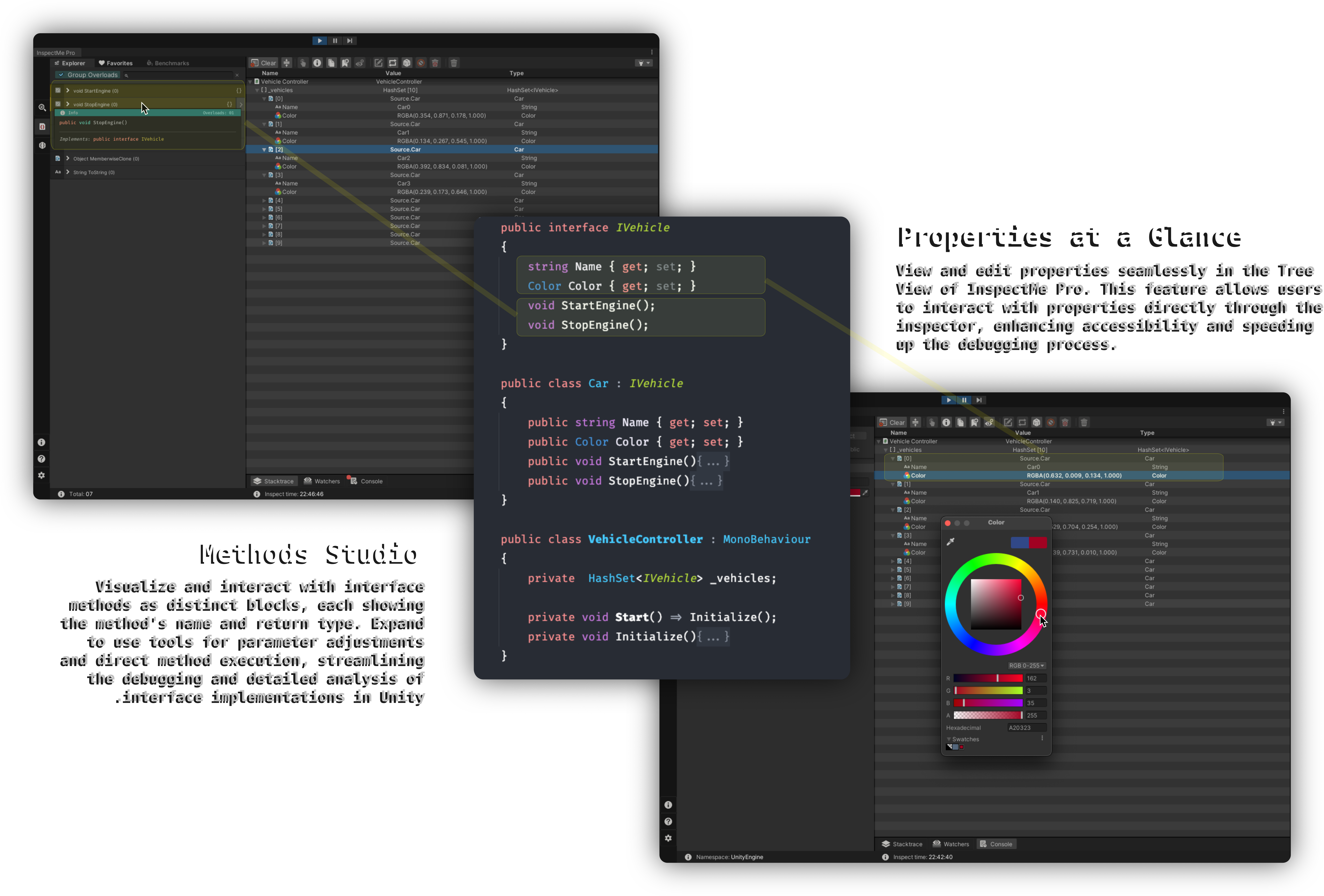1324x896 pixels.
Task: Click the braces button on StopEngine row
Action: pos(230,104)
